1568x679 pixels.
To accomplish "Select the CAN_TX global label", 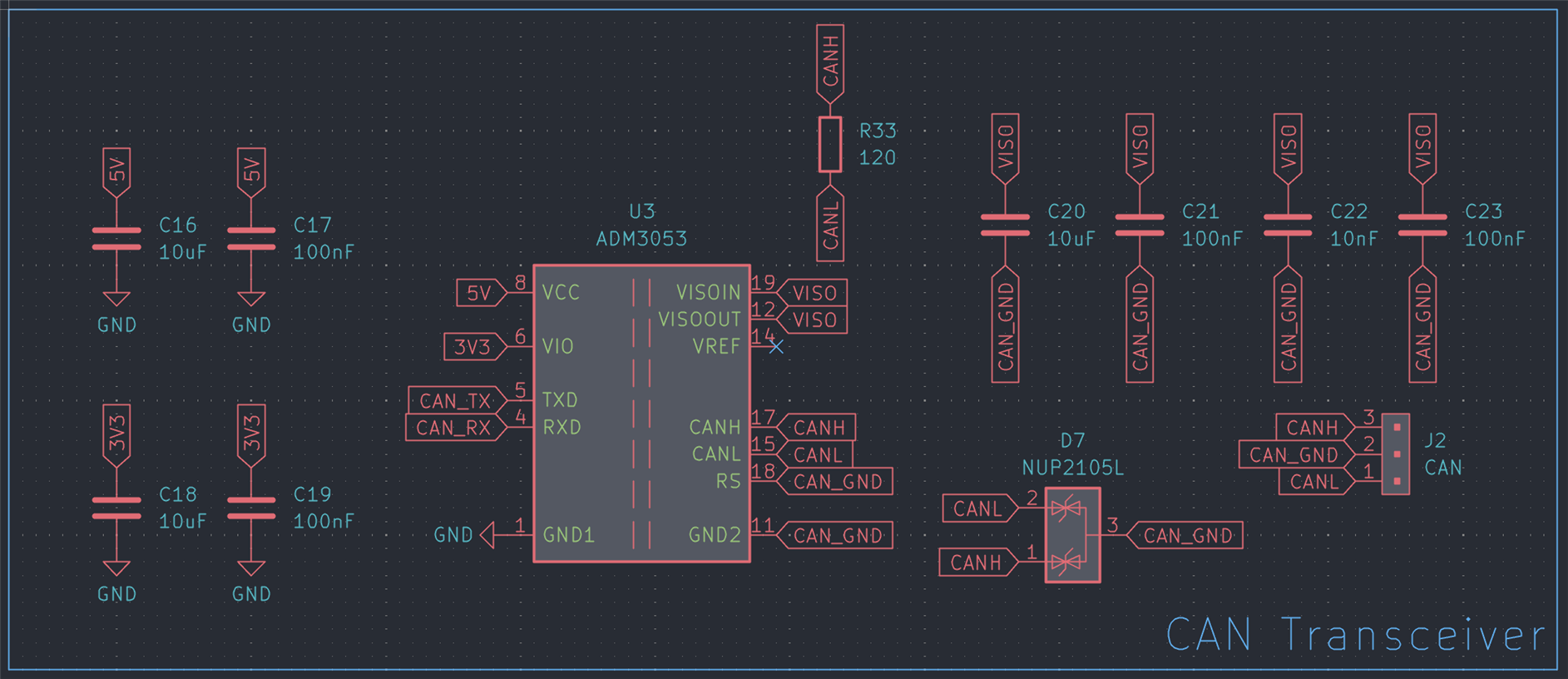I will click(x=457, y=400).
